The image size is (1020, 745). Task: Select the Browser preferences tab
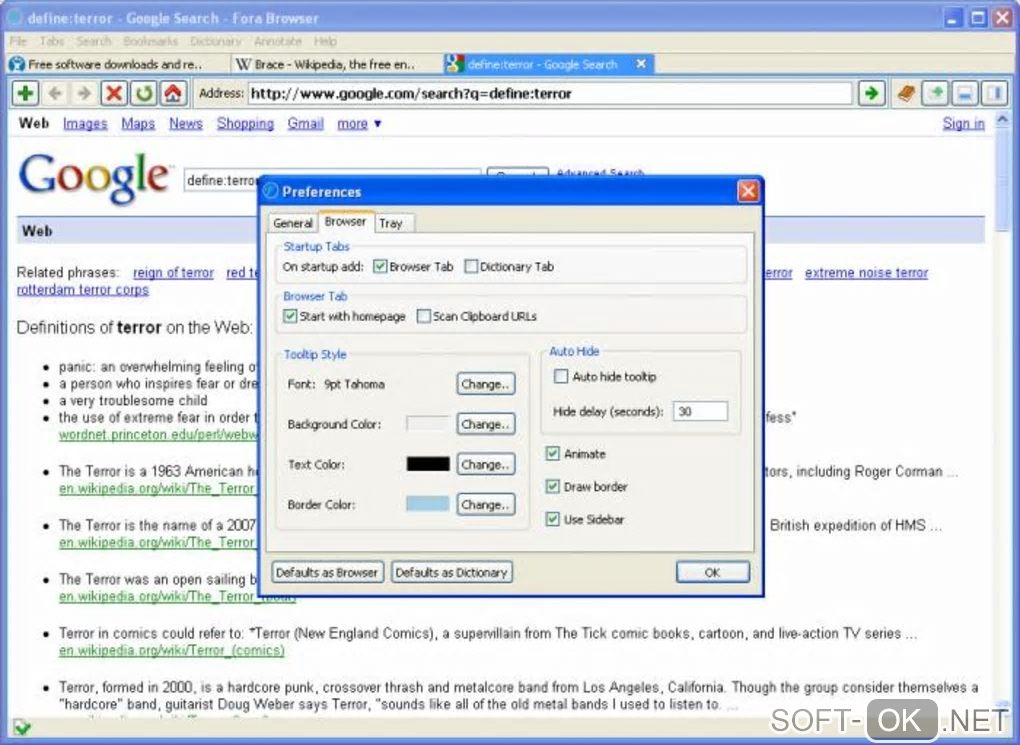point(345,221)
